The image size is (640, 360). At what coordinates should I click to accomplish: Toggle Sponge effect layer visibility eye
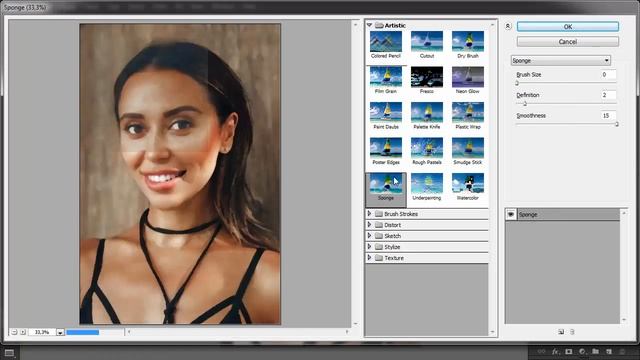[x=511, y=214]
